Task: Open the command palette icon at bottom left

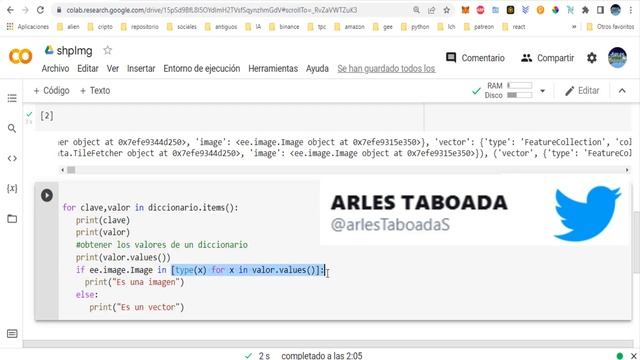Action: [12, 334]
